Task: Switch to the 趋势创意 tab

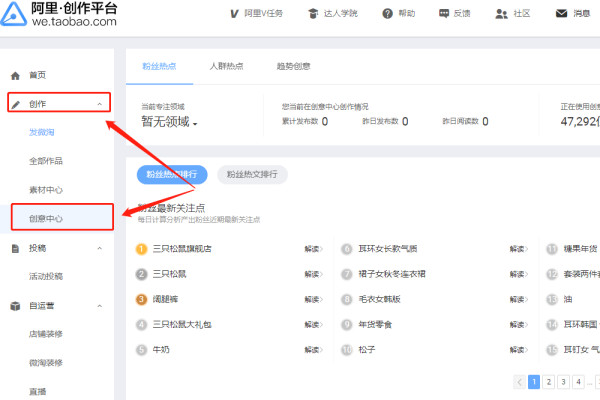Action: click(293, 66)
